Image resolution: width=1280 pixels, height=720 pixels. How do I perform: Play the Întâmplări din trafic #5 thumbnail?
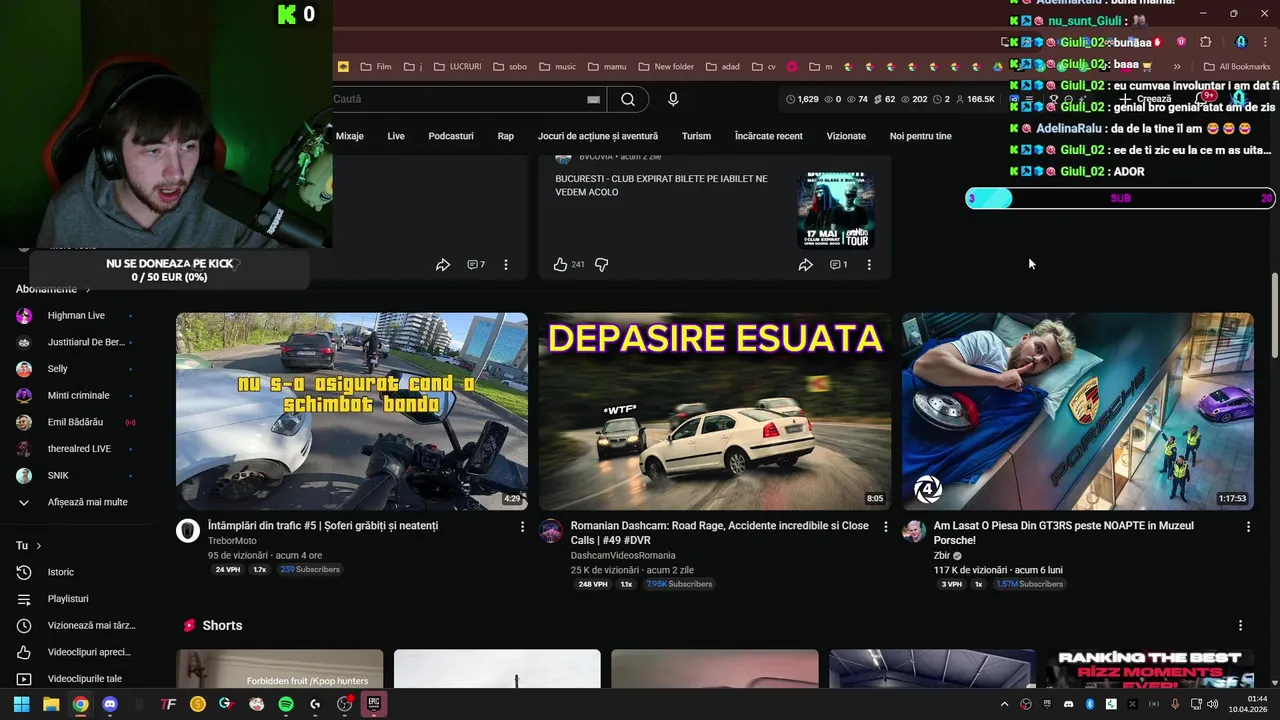352,411
